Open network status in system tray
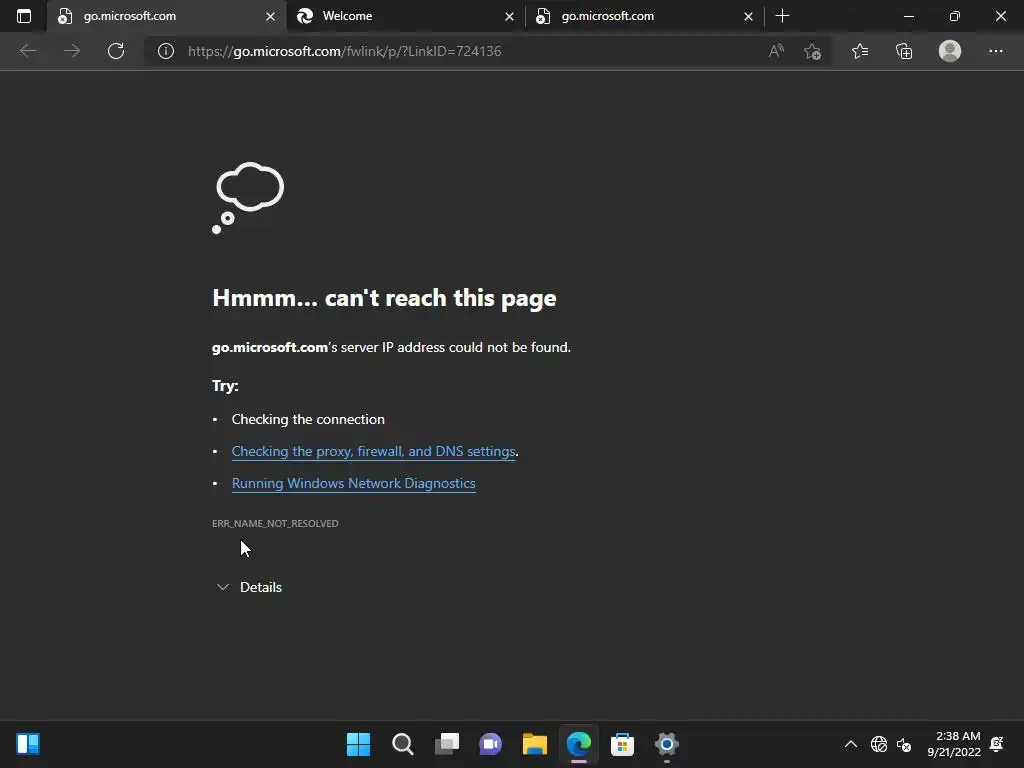 [879, 744]
